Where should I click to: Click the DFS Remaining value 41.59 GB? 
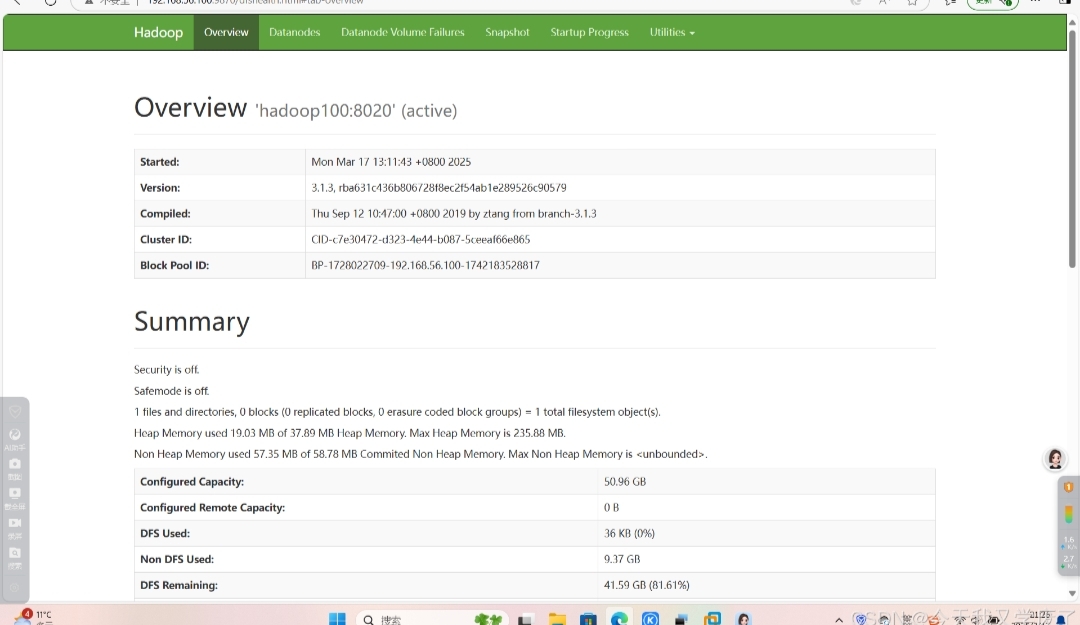coord(647,585)
